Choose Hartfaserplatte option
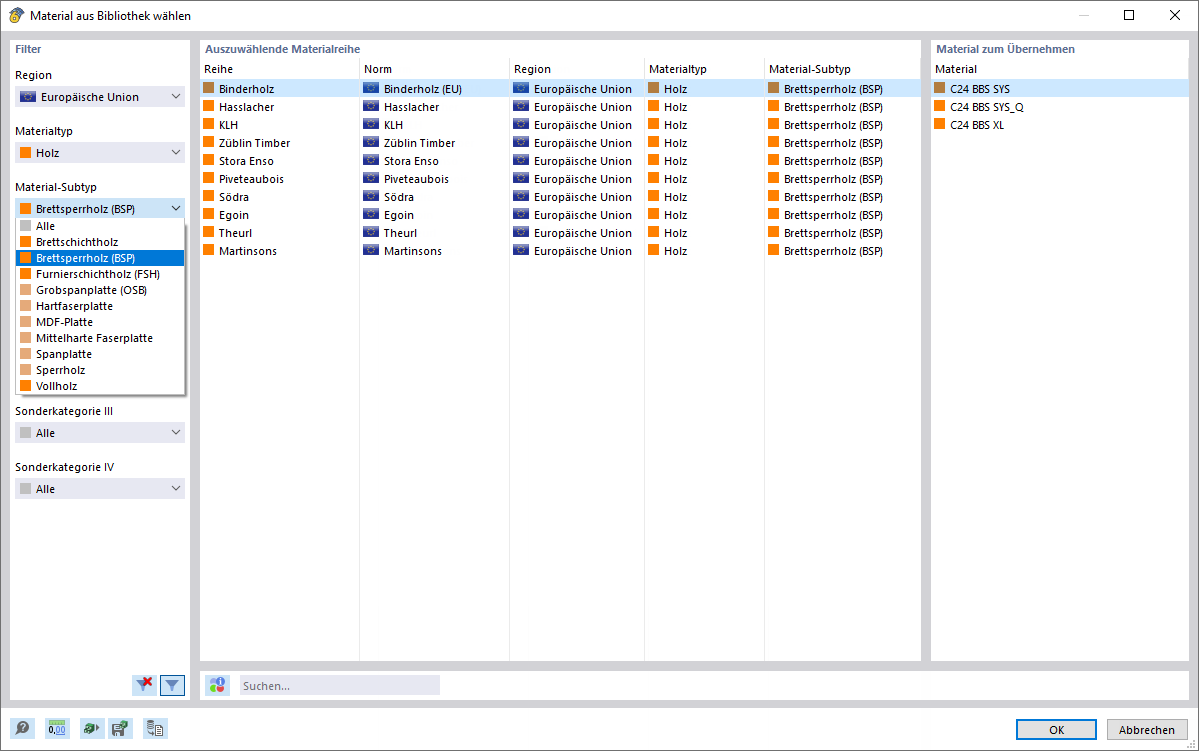Screen dimensions: 1199x751 (x=100, y=306)
